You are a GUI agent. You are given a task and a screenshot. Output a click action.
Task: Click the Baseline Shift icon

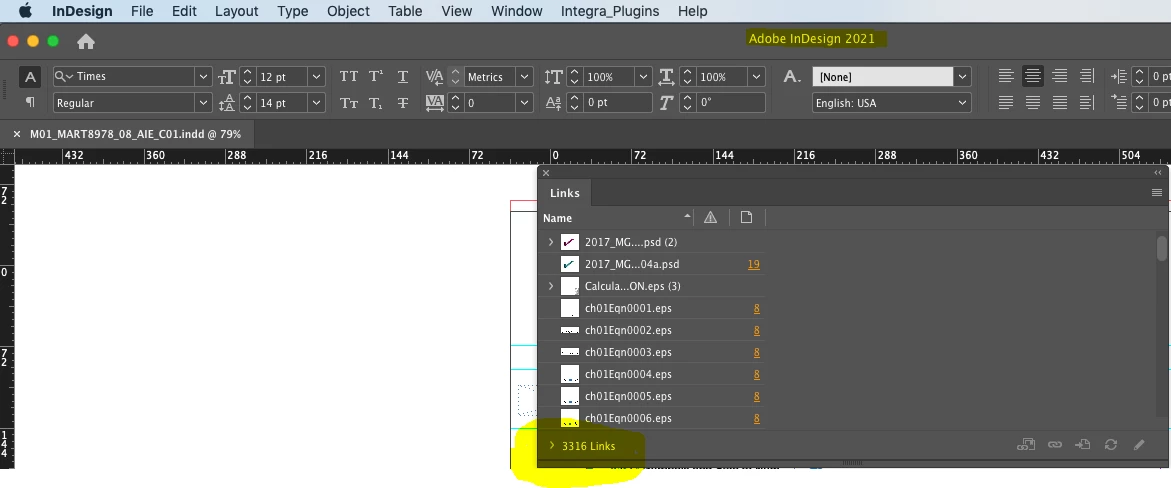[553, 102]
